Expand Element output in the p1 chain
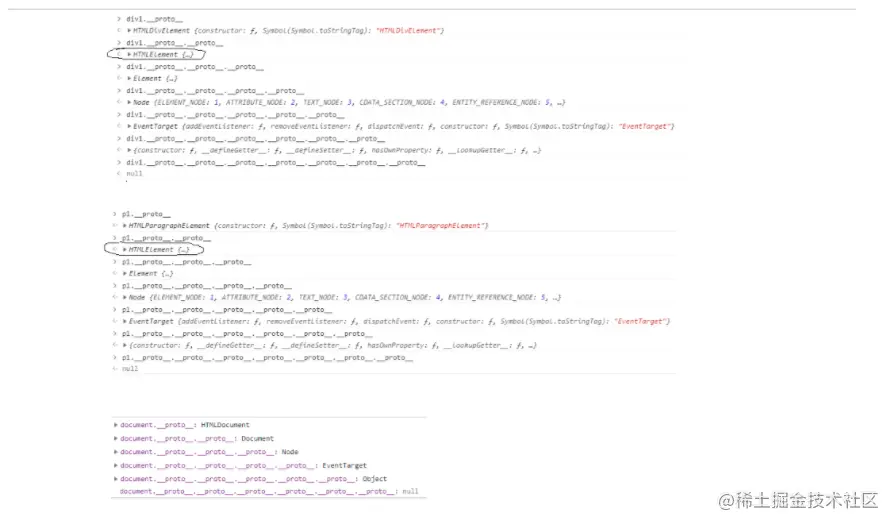The width and height of the screenshot is (896, 528). coord(125,274)
